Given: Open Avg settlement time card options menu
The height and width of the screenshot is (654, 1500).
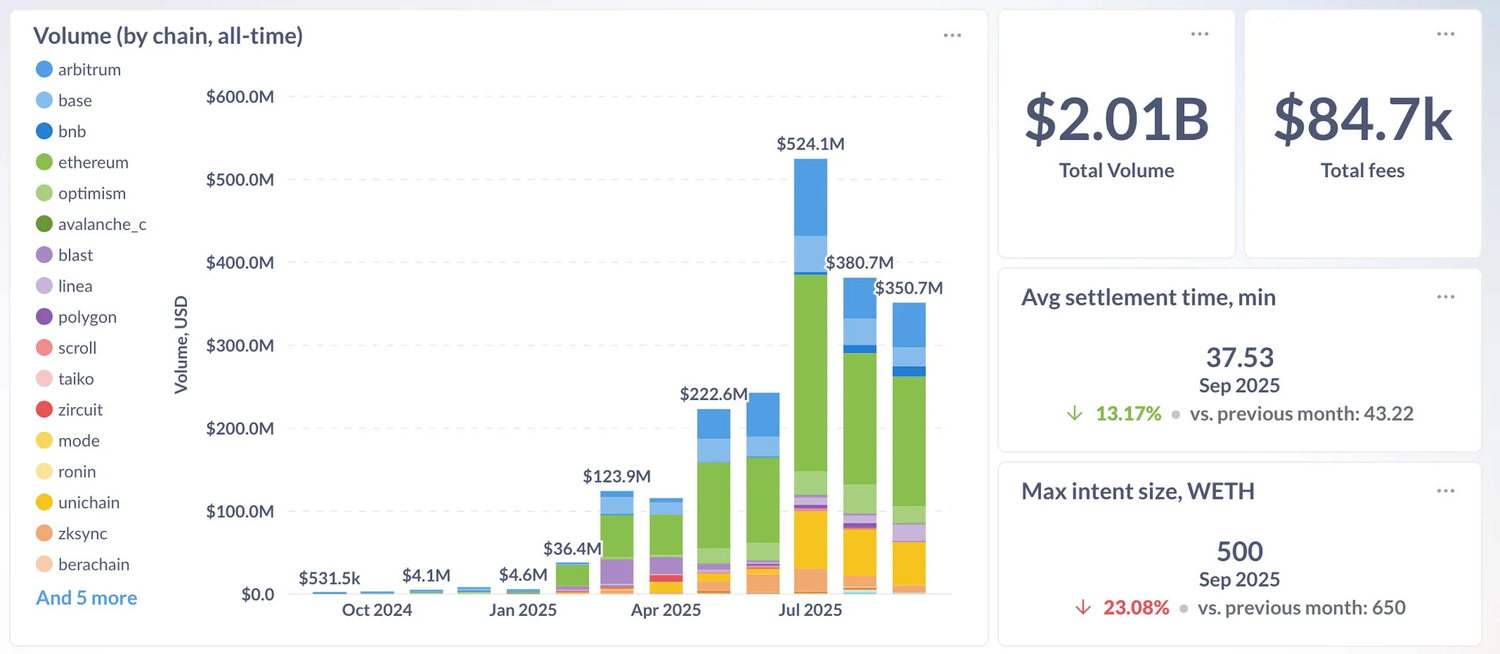Looking at the screenshot, I should [1445, 297].
